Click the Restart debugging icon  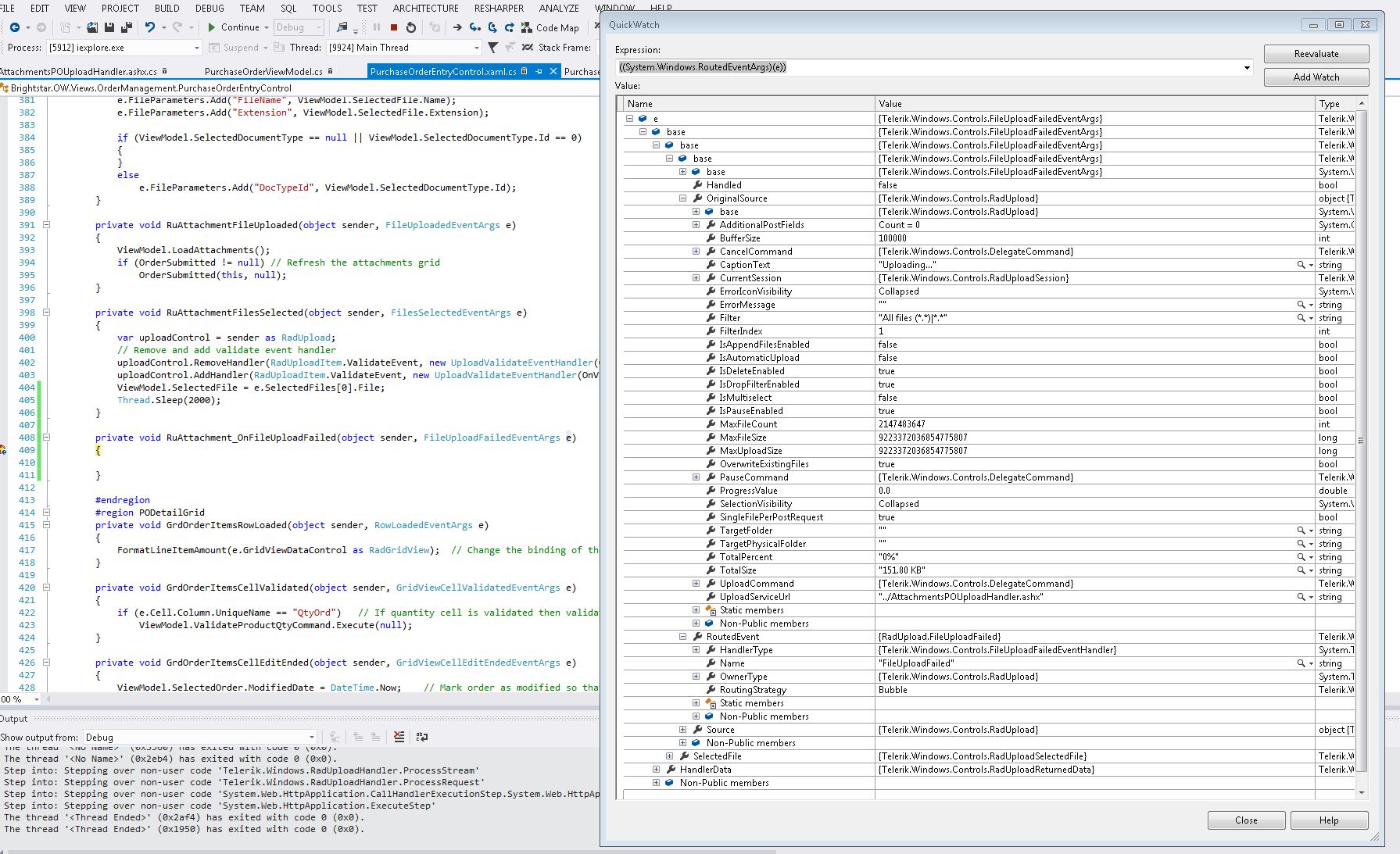411,27
